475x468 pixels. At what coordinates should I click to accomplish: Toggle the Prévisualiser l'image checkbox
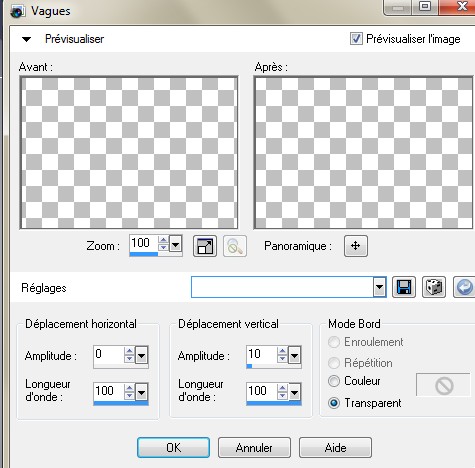coord(356,39)
